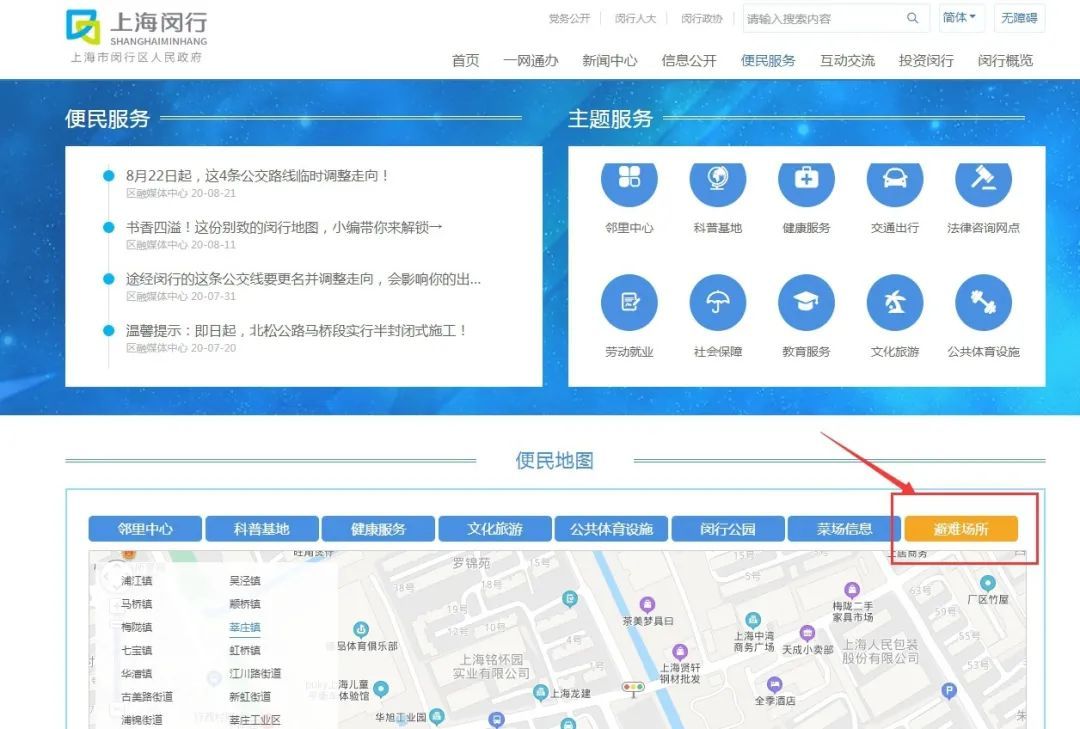
Task: Open the 劳动就业 service icon
Action: coord(629,302)
